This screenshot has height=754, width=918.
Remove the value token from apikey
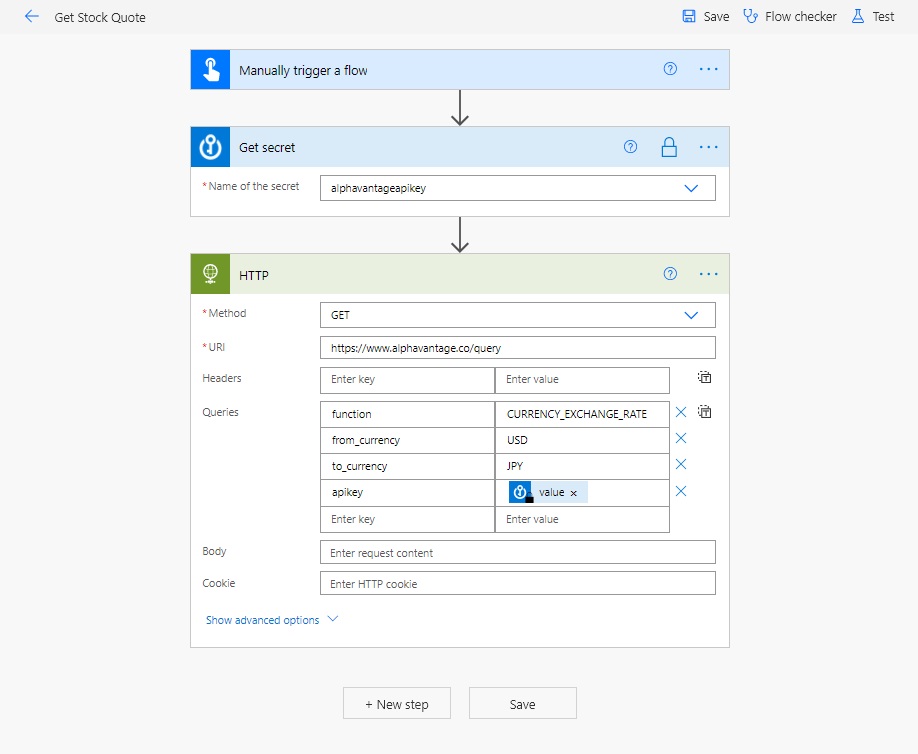point(574,493)
